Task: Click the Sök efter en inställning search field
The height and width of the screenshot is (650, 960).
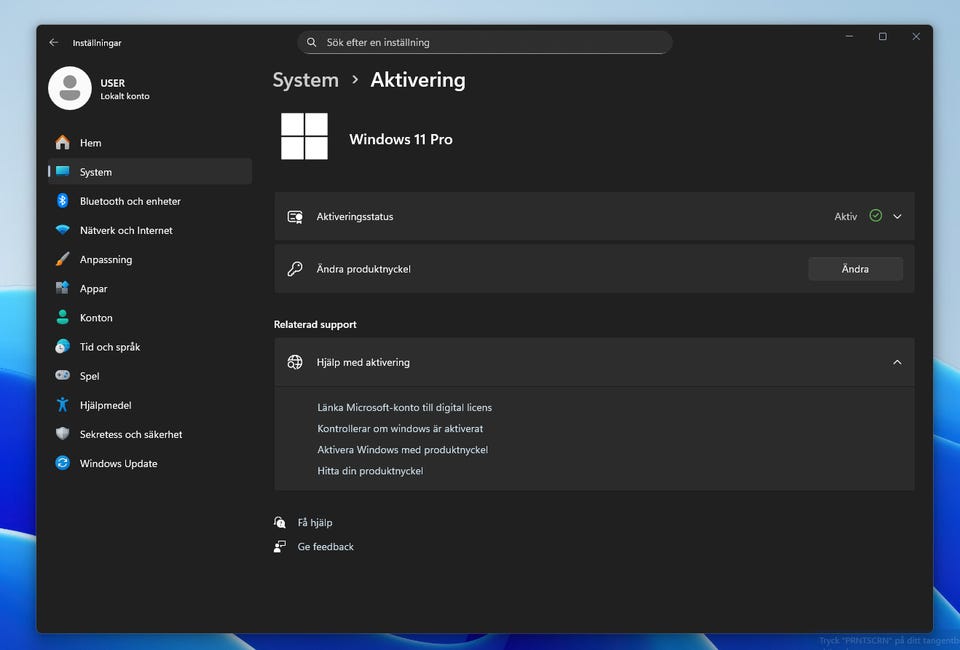Action: click(485, 43)
